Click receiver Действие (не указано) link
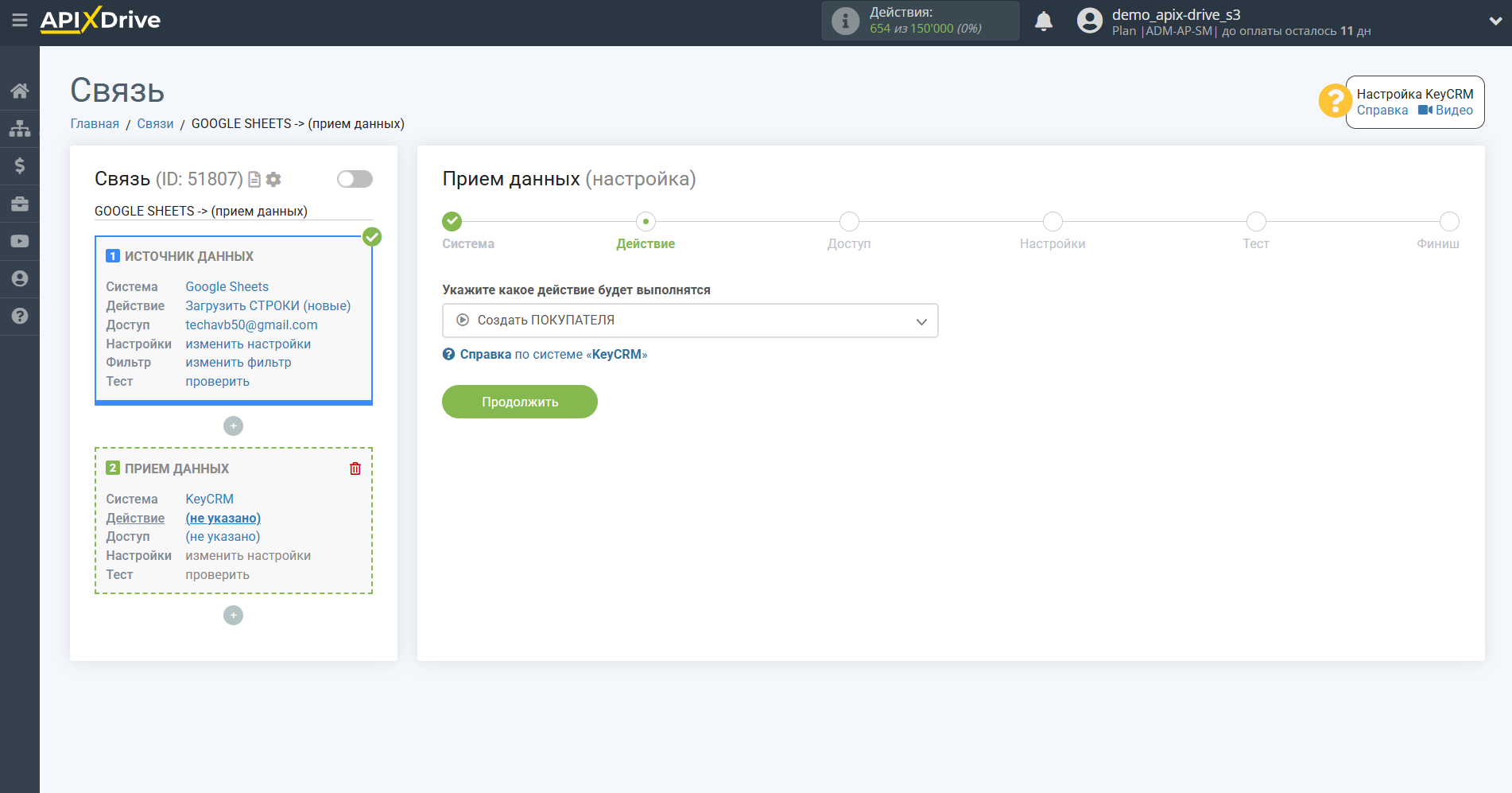Image resolution: width=1512 pixels, height=793 pixels. click(223, 518)
